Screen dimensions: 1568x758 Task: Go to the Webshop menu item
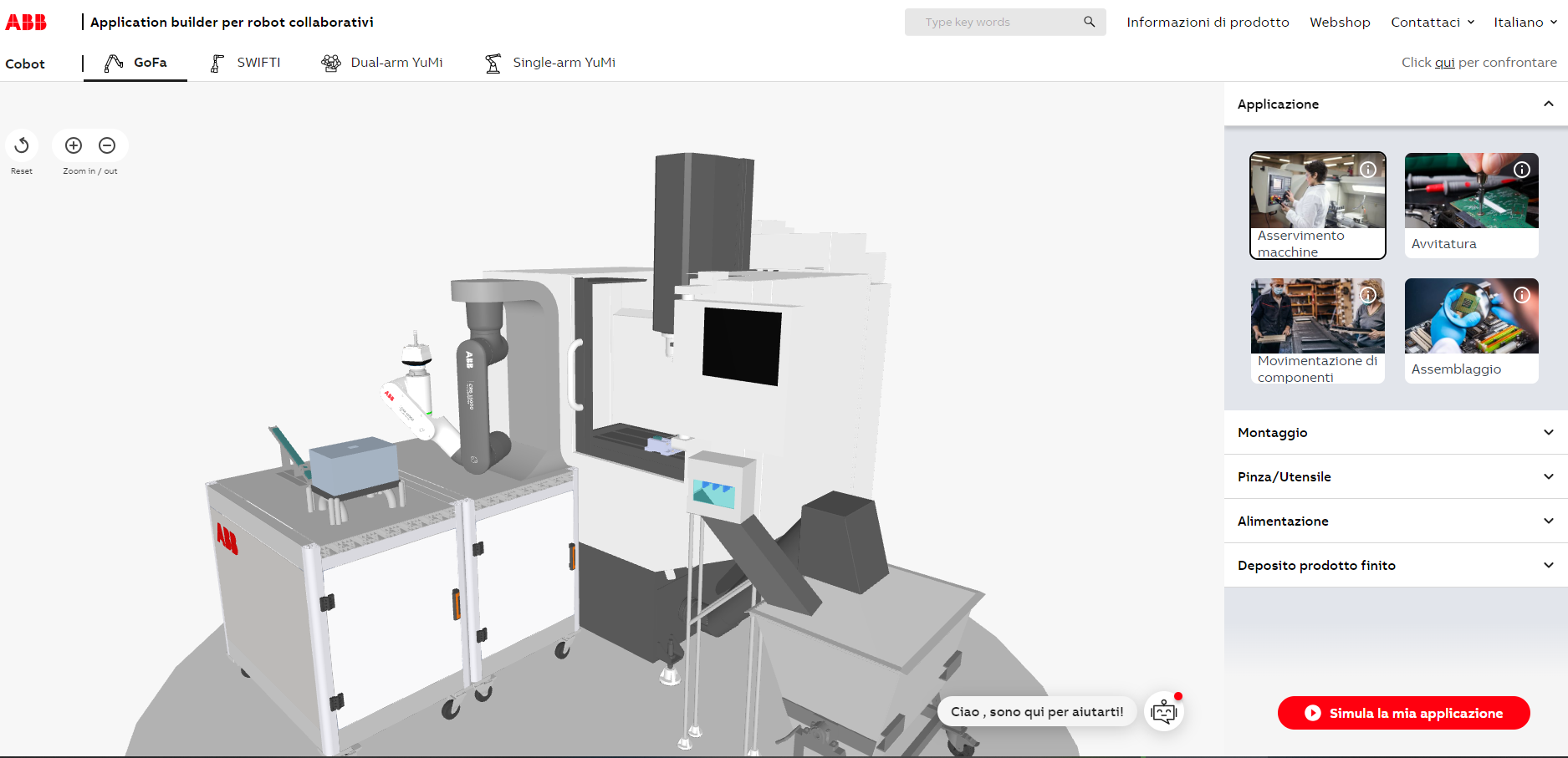1340,22
